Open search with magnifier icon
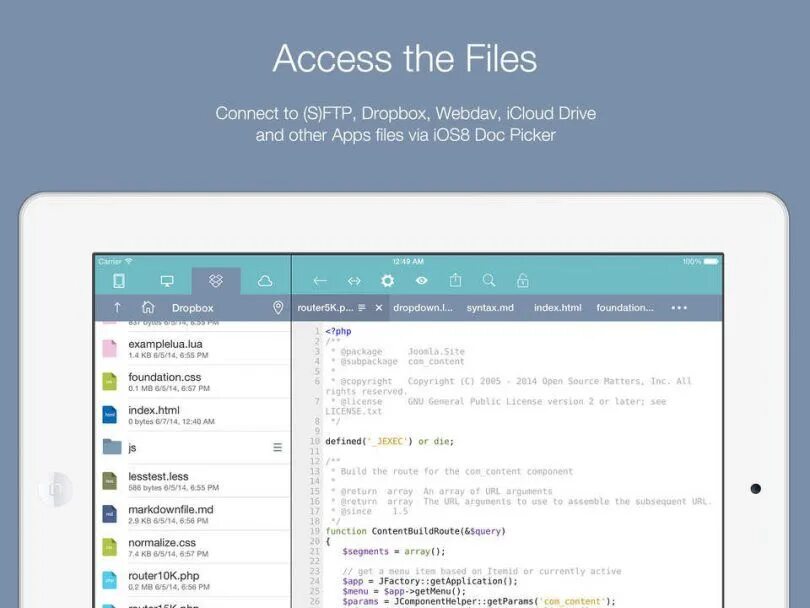 point(489,280)
